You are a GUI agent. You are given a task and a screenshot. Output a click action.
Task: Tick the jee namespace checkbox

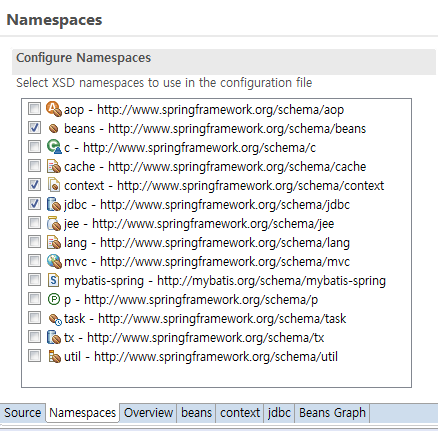click(x=34, y=223)
